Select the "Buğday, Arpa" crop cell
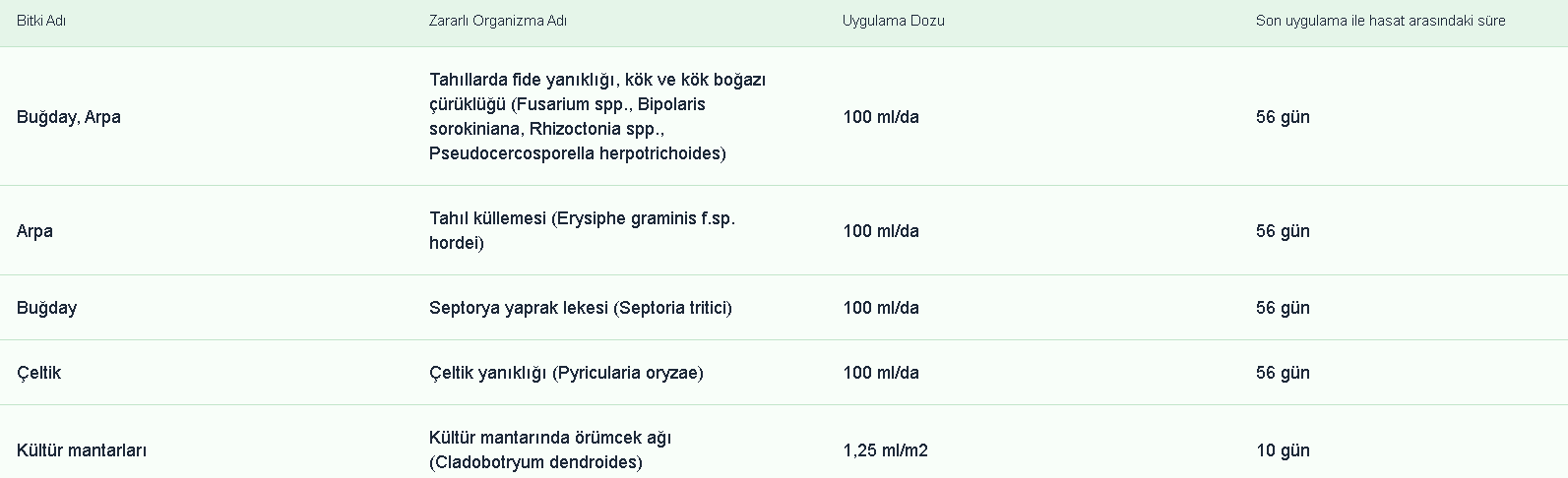 69,117
